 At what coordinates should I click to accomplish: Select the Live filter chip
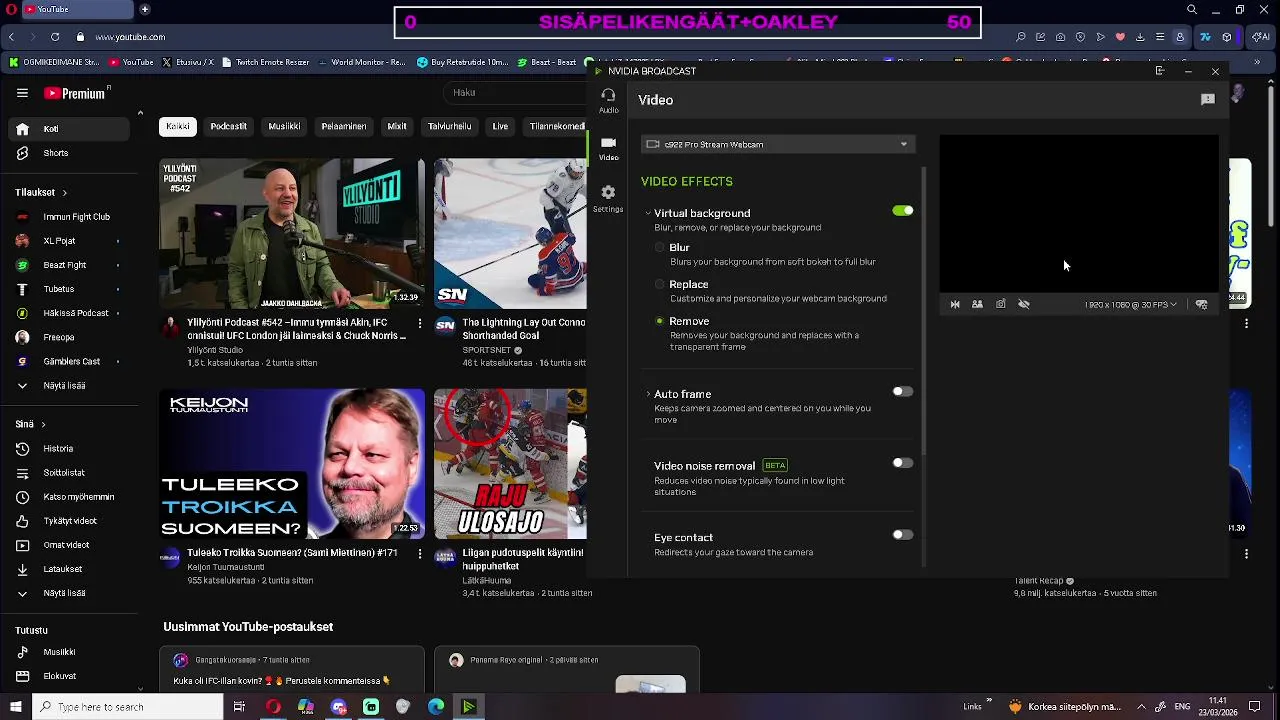coord(500,126)
